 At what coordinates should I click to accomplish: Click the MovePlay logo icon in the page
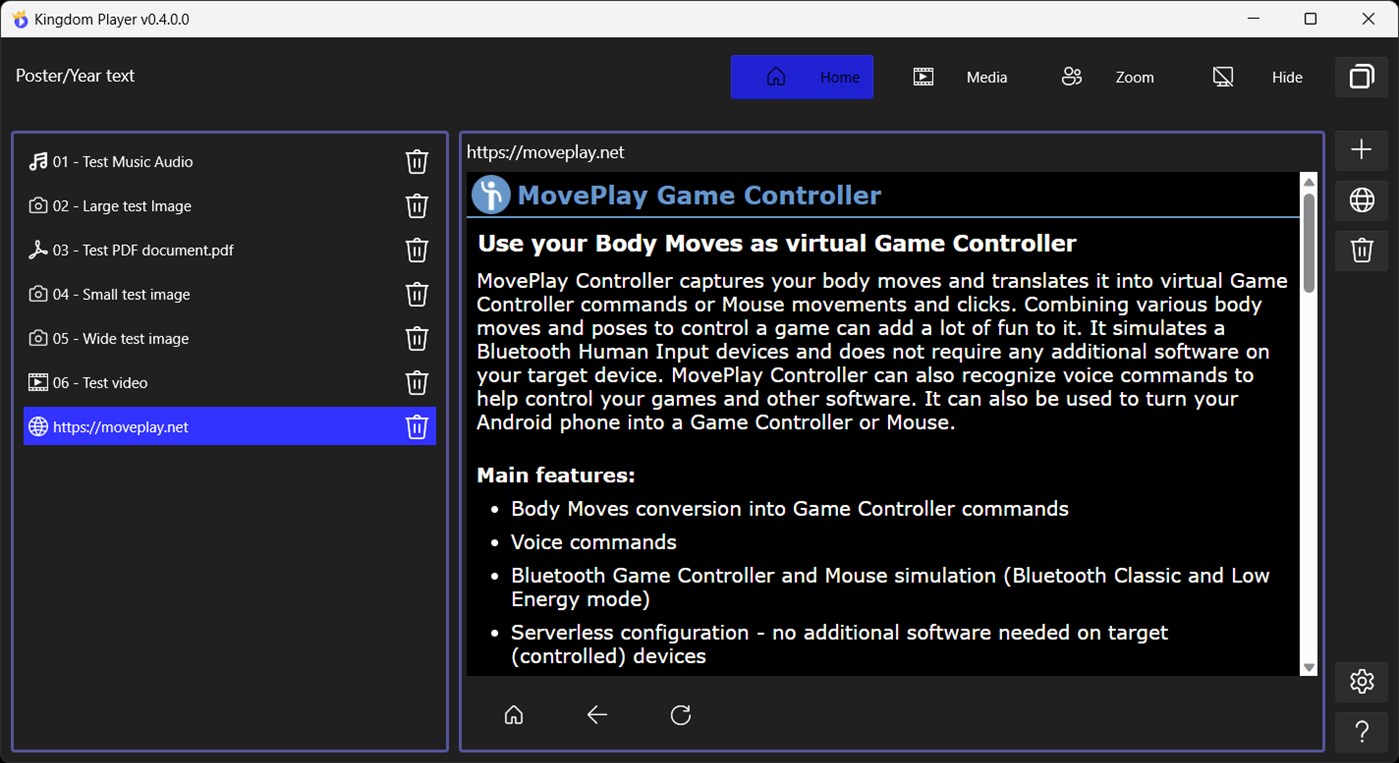[x=491, y=195]
